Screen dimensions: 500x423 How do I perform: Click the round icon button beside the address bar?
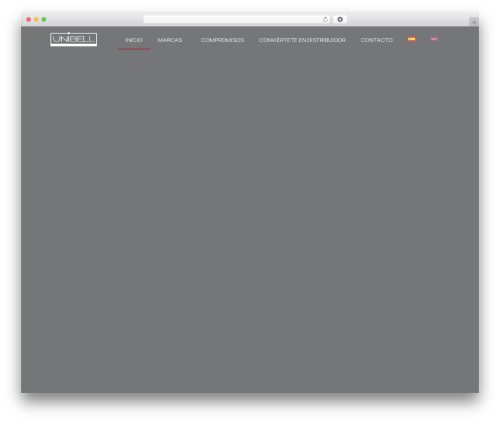[x=340, y=19]
